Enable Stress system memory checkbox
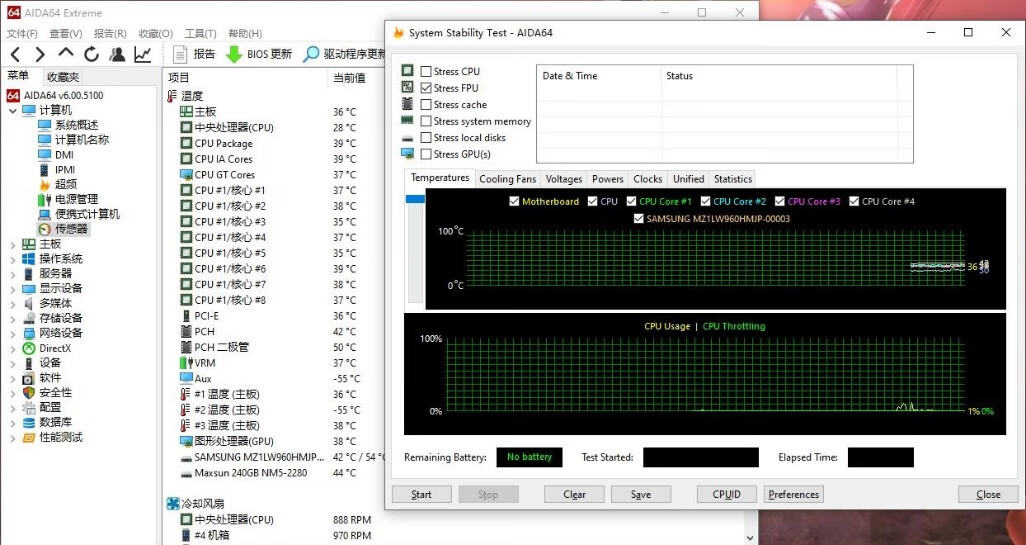This screenshot has height=545, width=1026. (x=426, y=121)
